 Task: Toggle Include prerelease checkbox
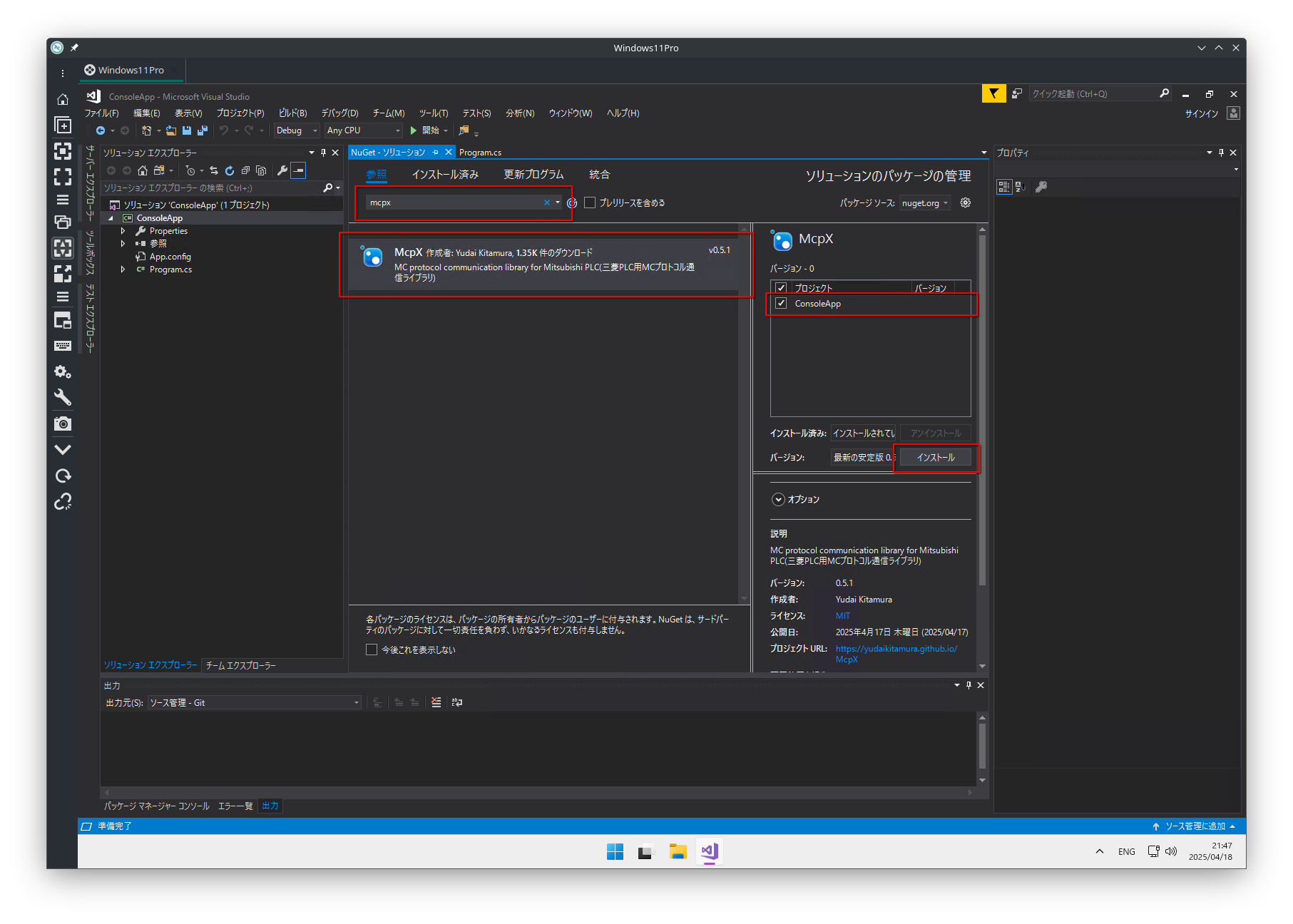coord(590,202)
